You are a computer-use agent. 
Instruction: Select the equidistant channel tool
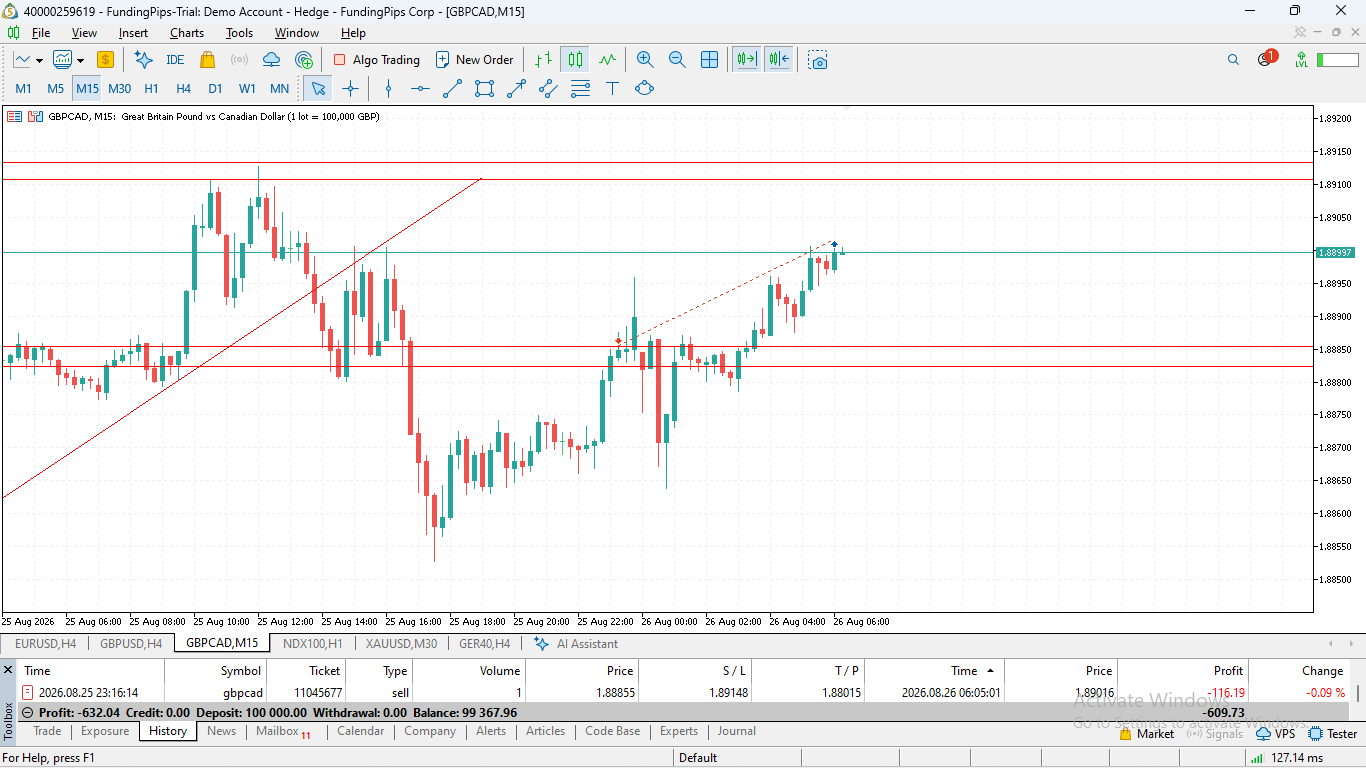(548, 88)
